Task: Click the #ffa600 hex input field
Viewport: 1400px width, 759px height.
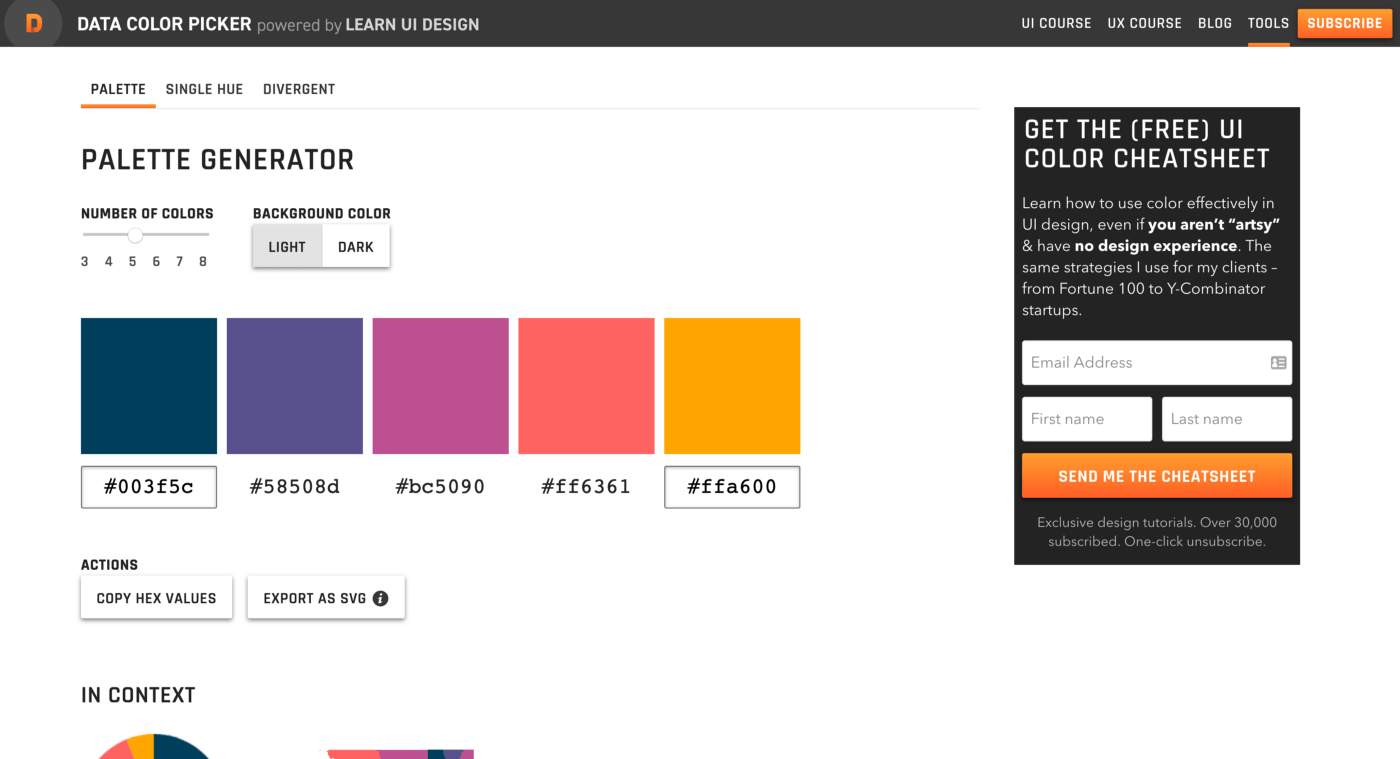Action: coord(732,487)
